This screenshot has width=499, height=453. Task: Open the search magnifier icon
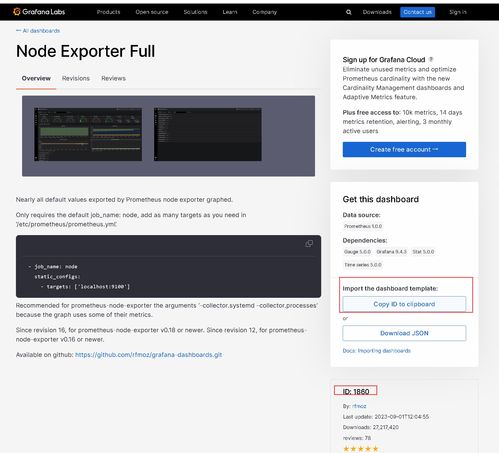(348, 12)
